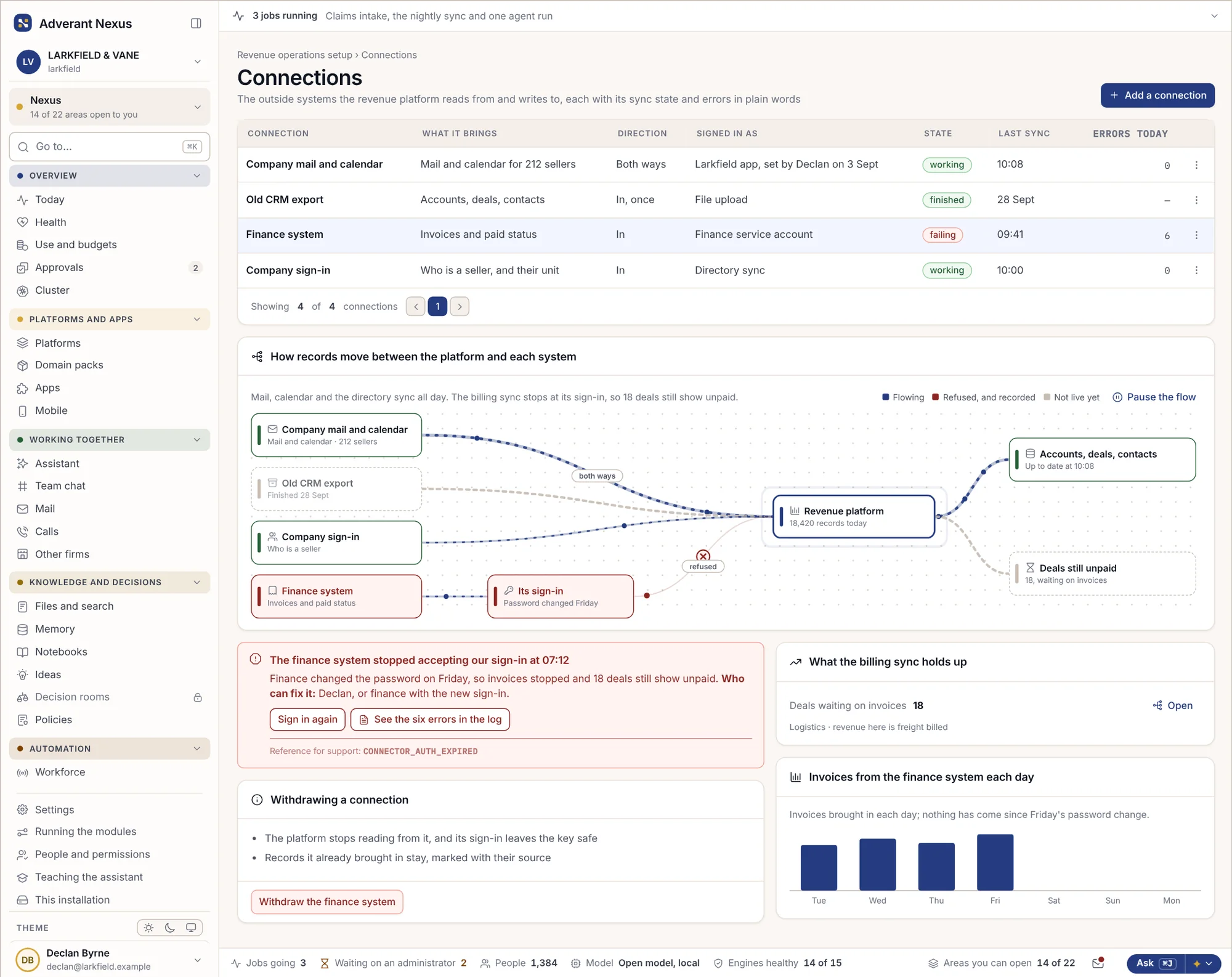Select the Revenue platform node in diagram
Viewport: 1232px width, 977px height.
click(x=854, y=517)
